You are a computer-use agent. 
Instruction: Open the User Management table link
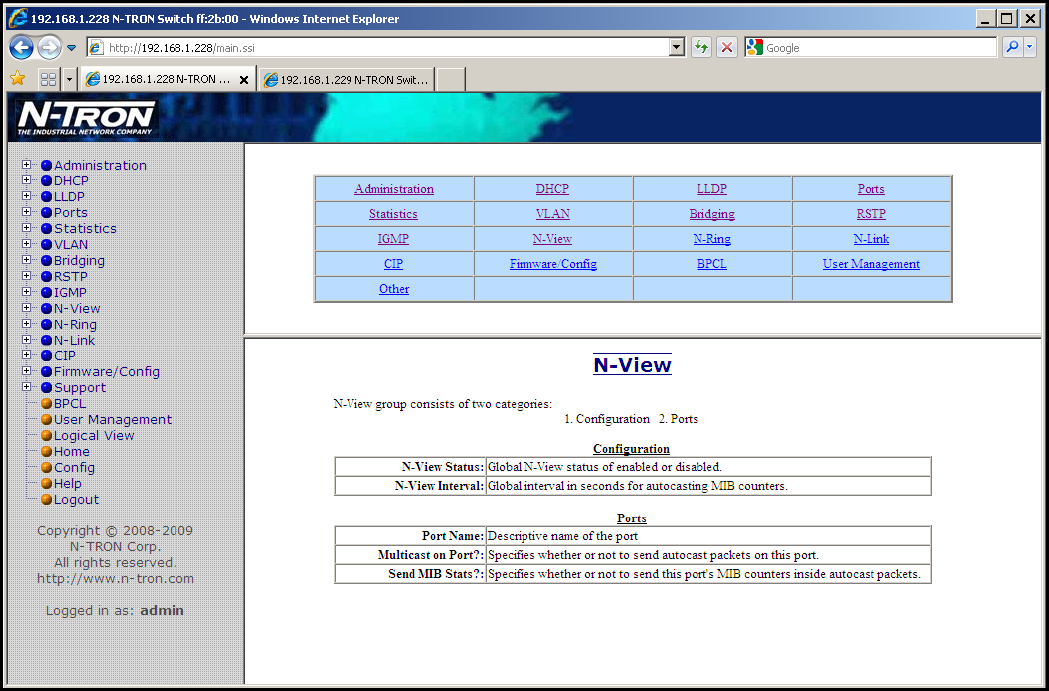871,264
